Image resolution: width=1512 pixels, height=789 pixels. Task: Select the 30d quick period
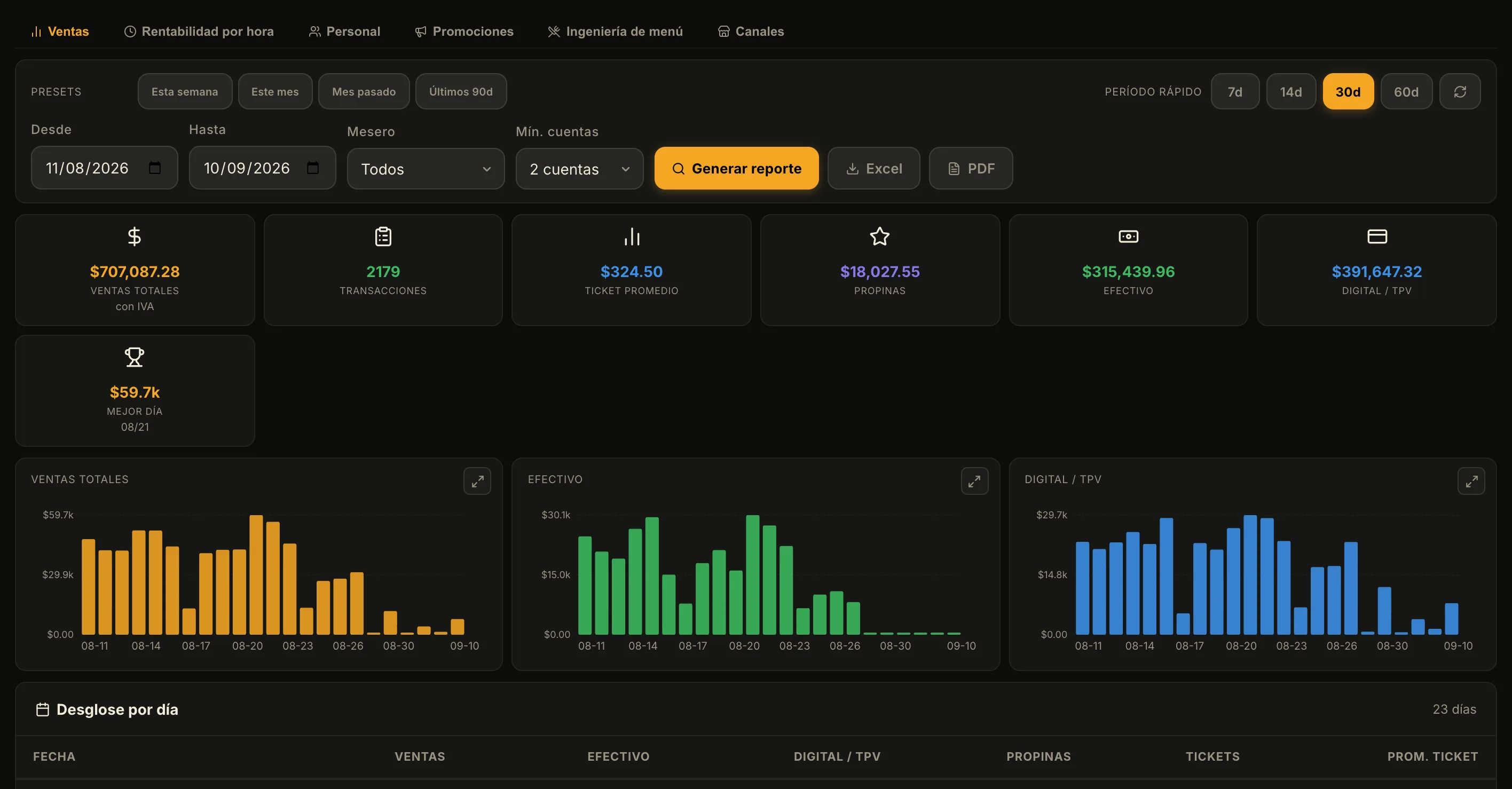(1348, 92)
